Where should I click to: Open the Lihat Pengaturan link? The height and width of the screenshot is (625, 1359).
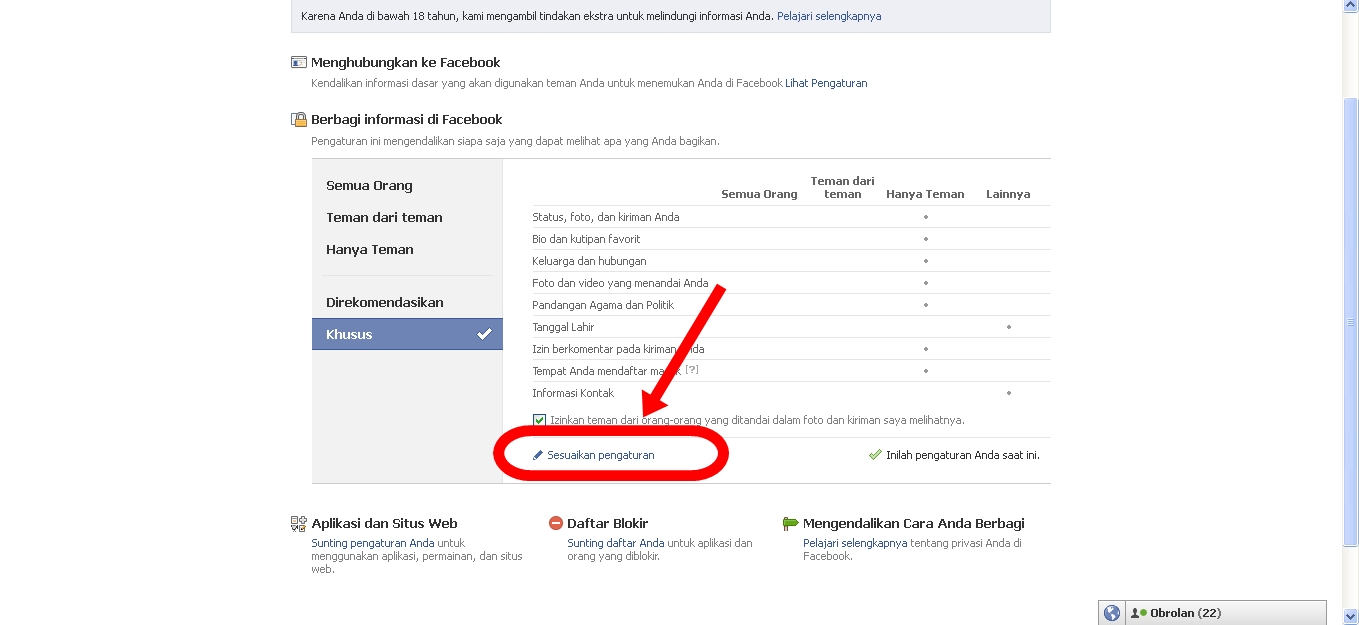coord(826,84)
